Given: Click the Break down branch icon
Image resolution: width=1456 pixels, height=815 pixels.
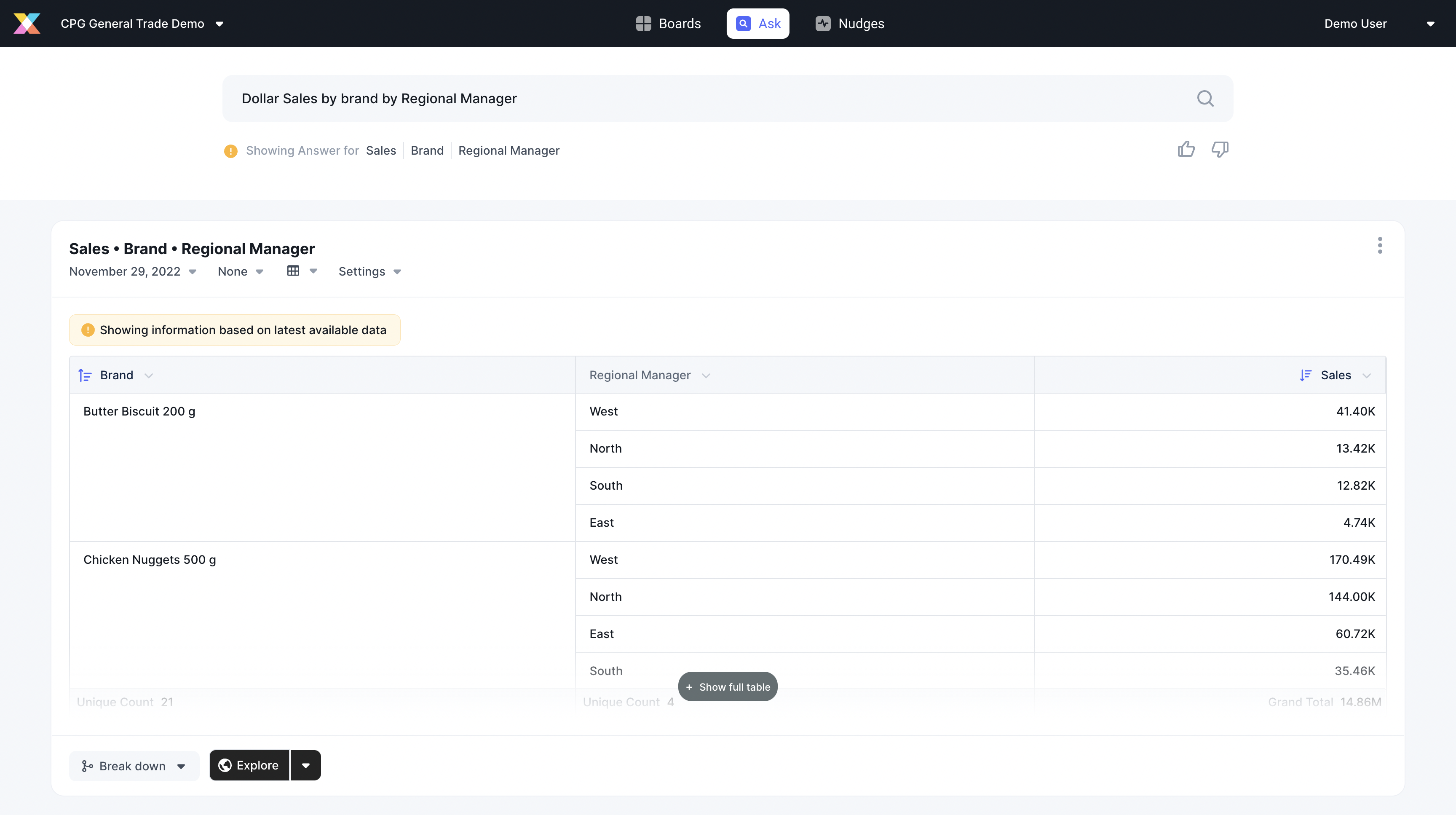Looking at the screenshot, I should coord(87,766).
